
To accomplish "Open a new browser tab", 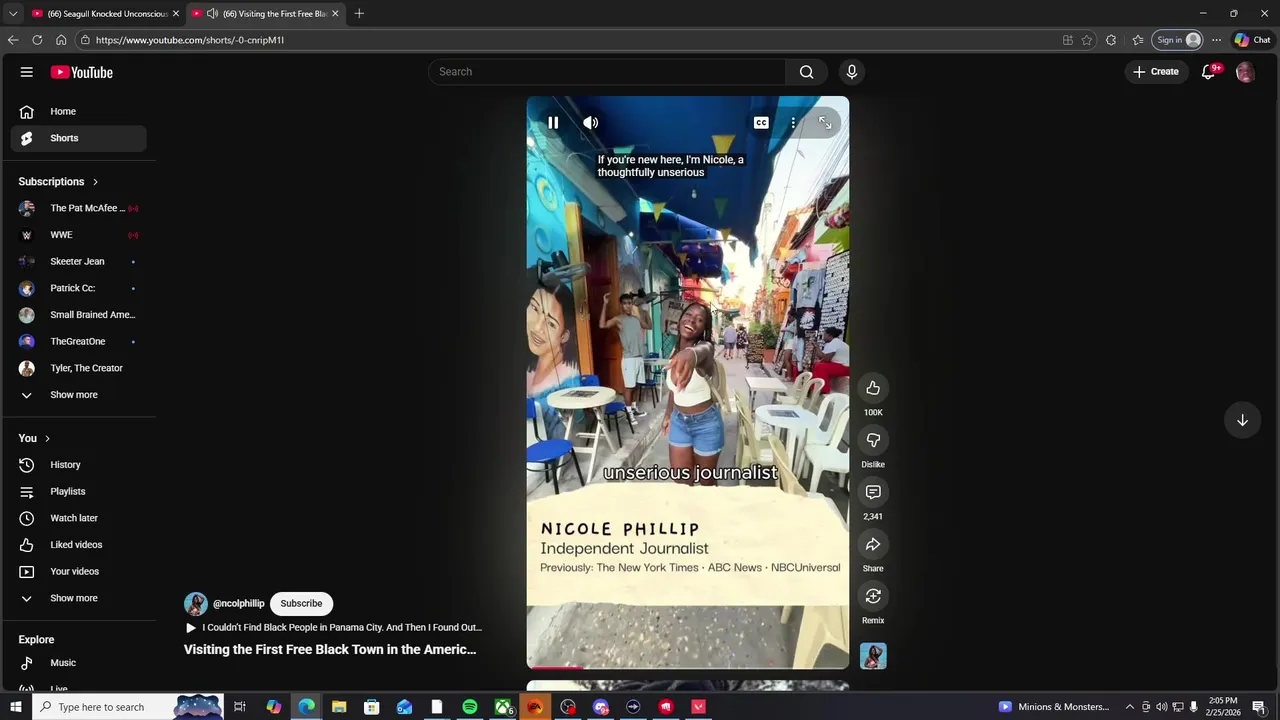I will click(x=359, y=14).
